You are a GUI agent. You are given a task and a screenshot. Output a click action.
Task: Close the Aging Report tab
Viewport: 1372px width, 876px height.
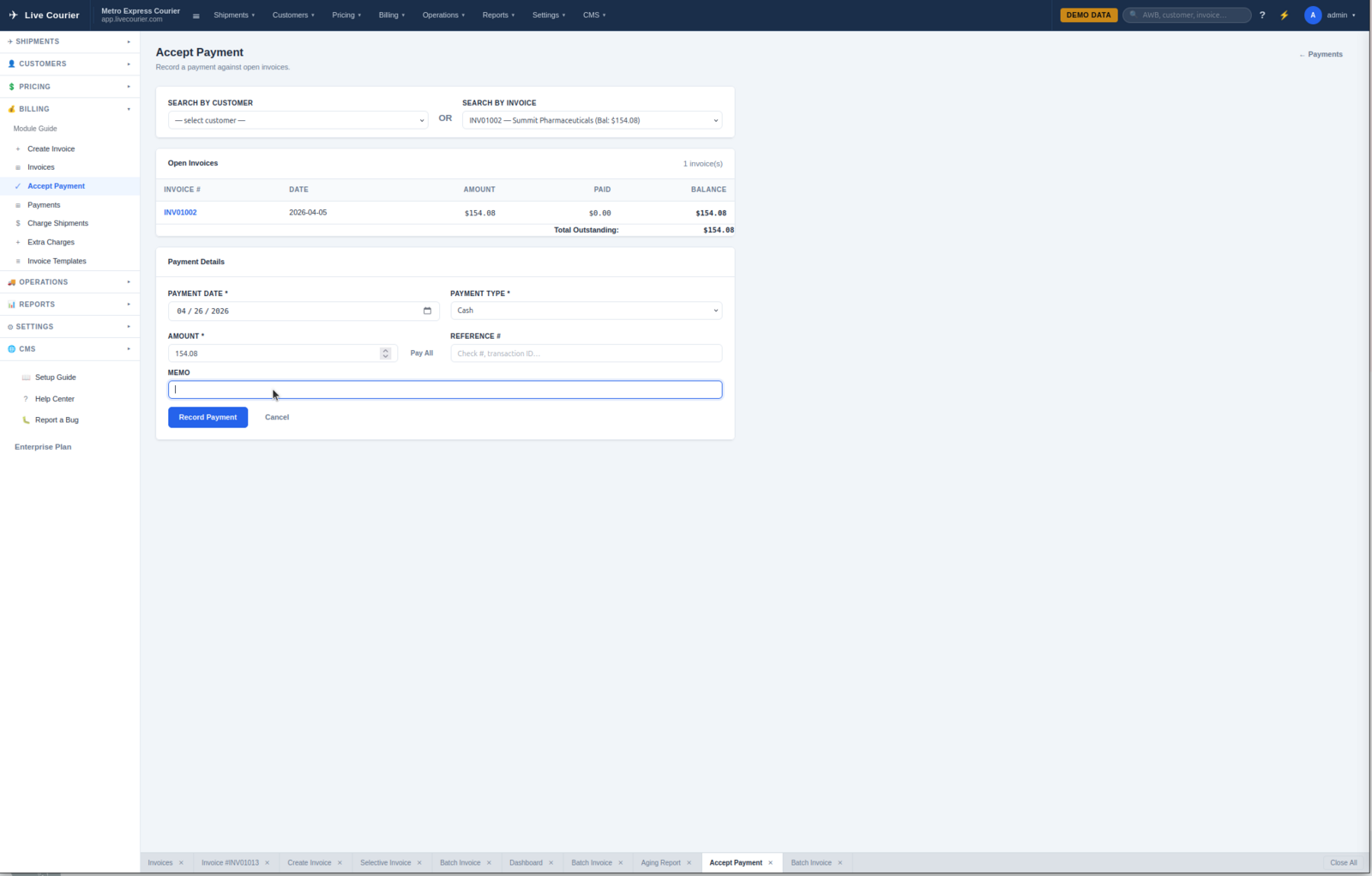tap(689, 863)
